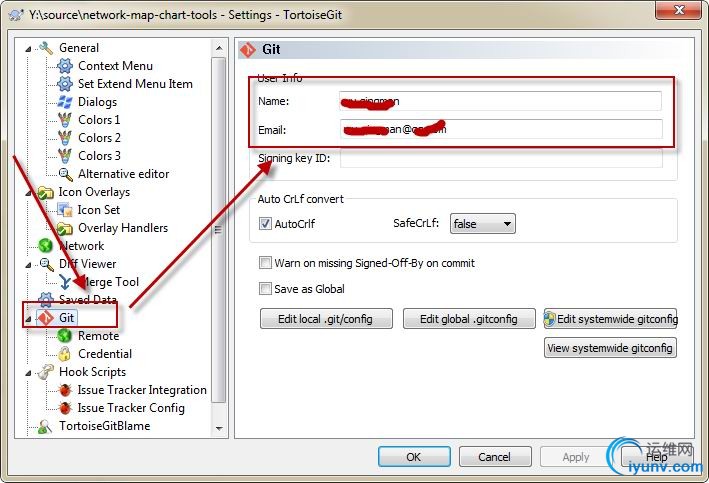This screenshot has width=709, height=483.
Task: Open the Remote settings page
Action: 99,336
